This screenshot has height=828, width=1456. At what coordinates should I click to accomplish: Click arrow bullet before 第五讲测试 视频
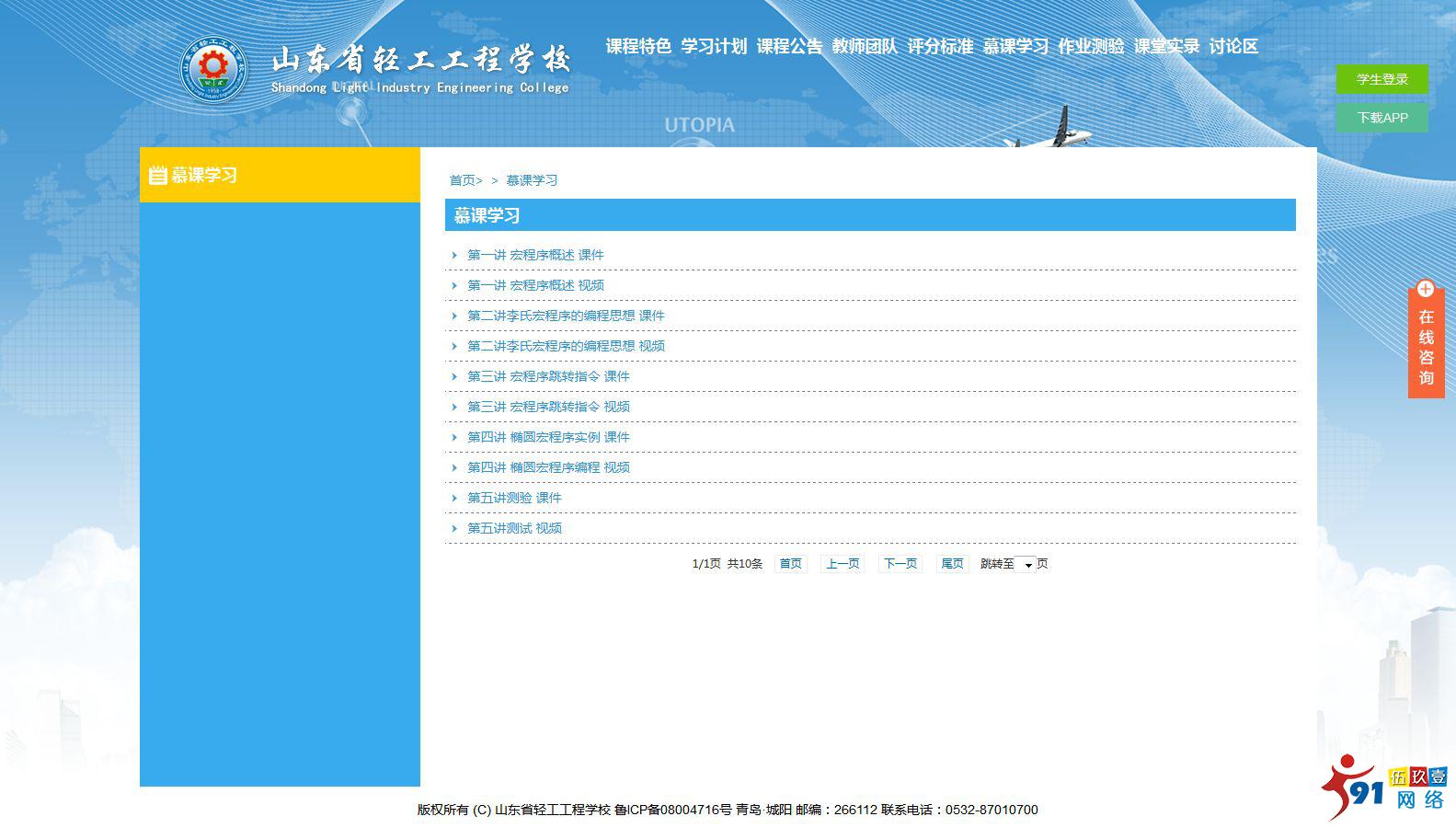(x=454, y=528)
